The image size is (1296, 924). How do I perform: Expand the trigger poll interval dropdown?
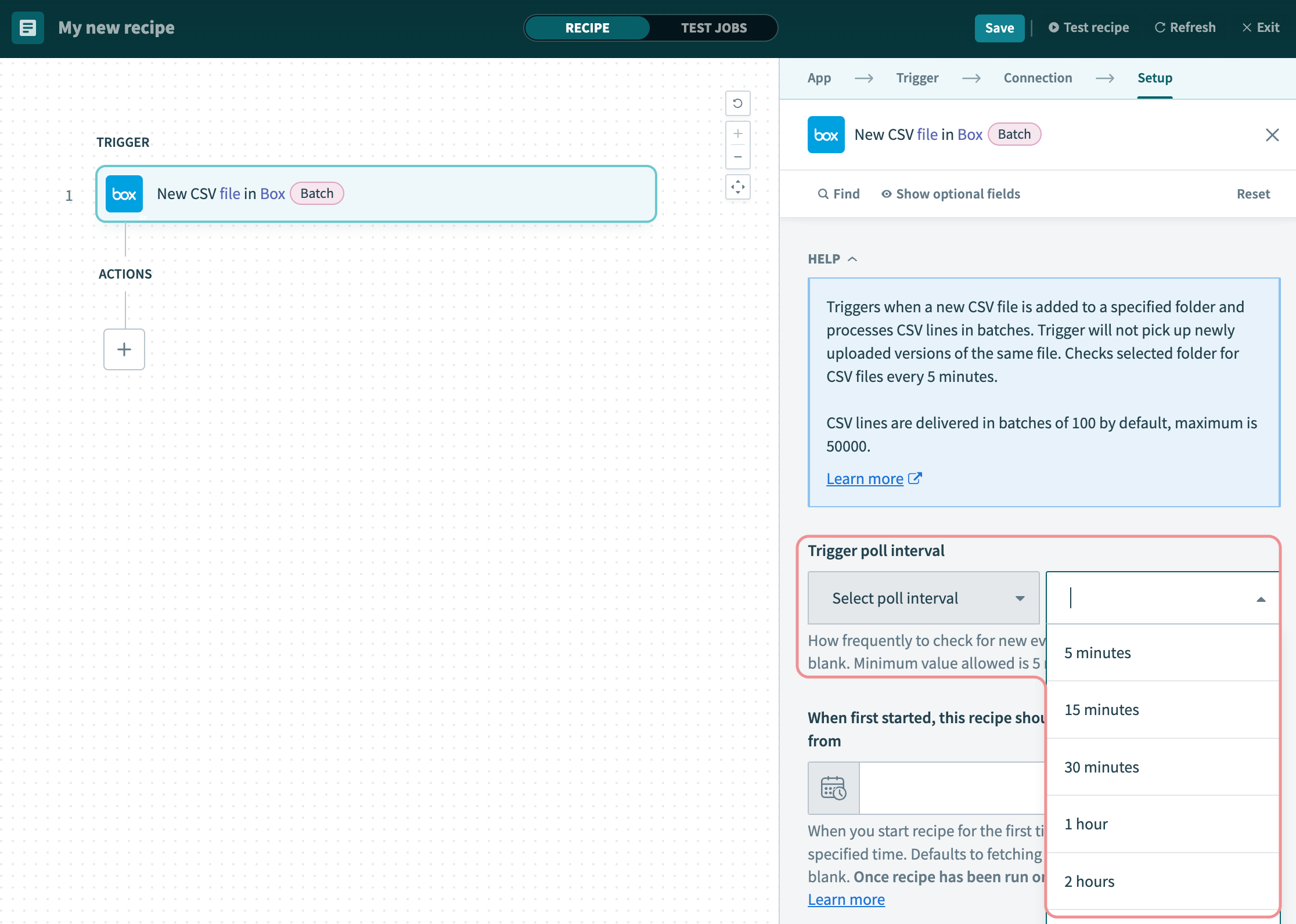(x=924, y=598)
